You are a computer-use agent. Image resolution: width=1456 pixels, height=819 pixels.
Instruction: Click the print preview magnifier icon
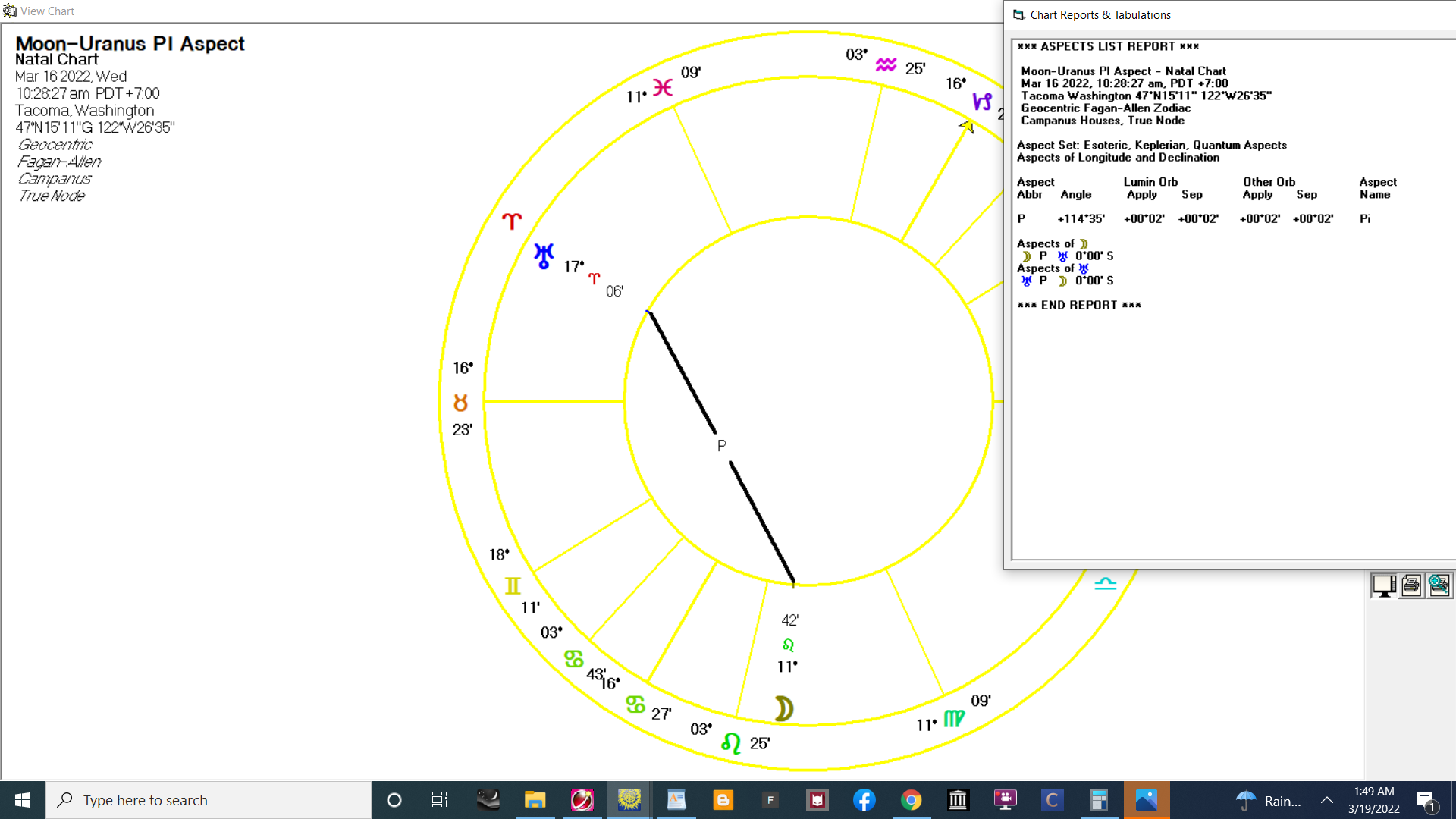tap(1439, 585)
